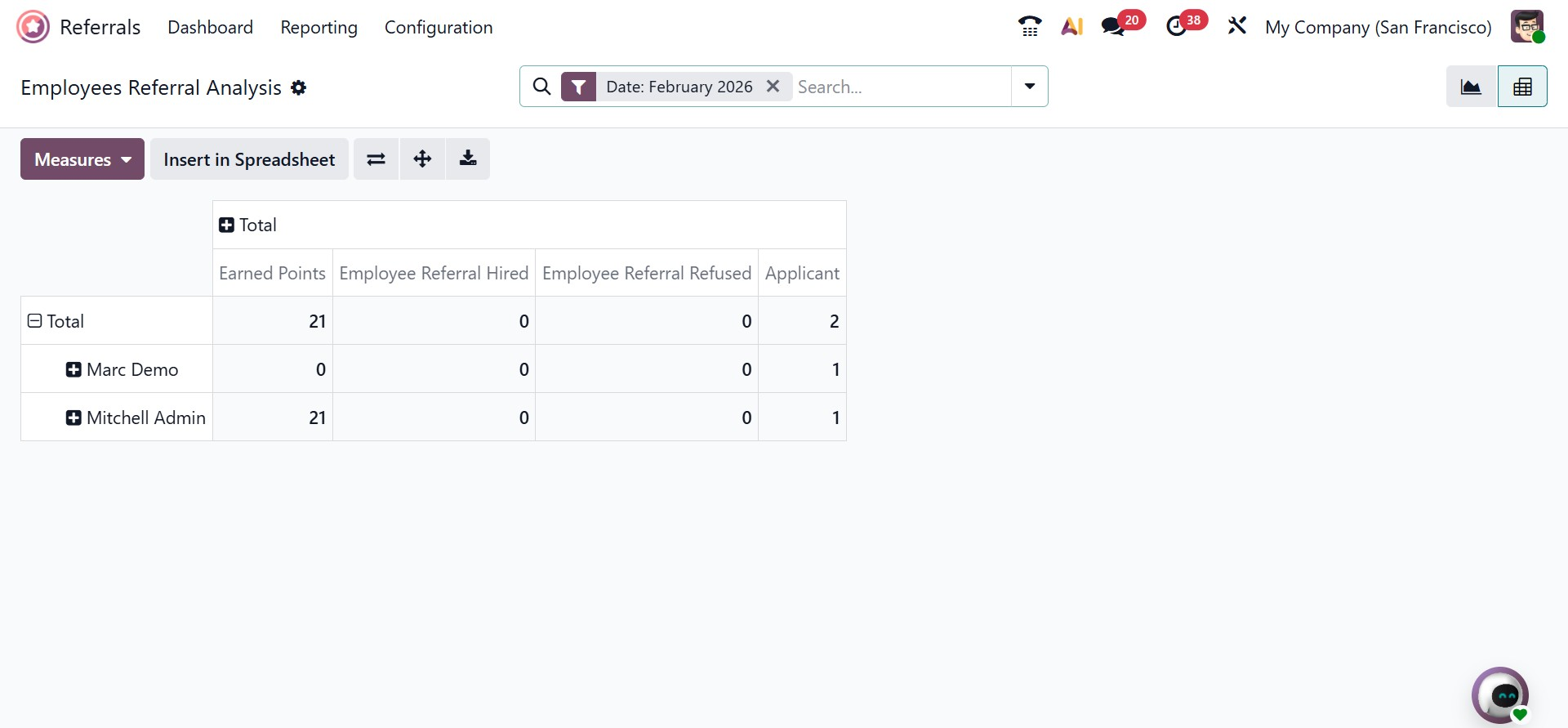Open the VoIP phone icon
1568x728 pixels.
[1030, 27]
